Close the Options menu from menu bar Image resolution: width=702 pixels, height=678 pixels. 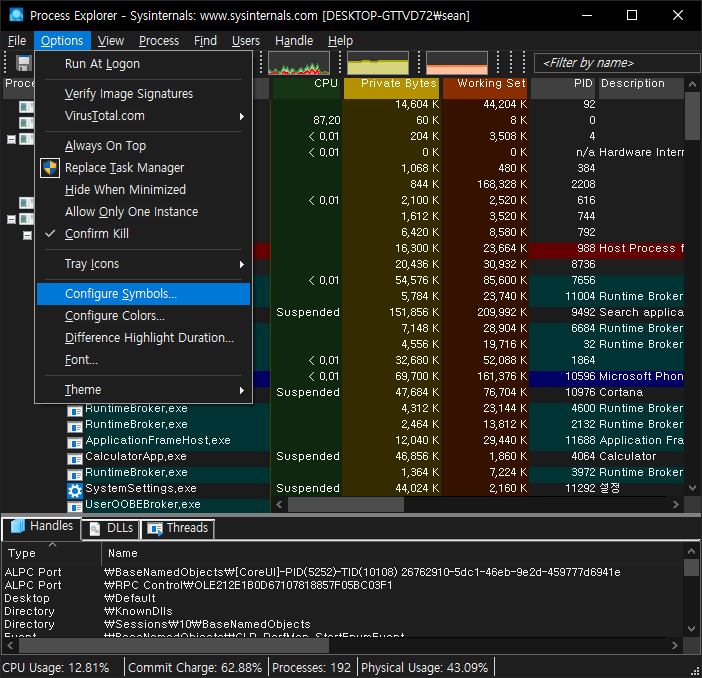[x=62, y=41]
